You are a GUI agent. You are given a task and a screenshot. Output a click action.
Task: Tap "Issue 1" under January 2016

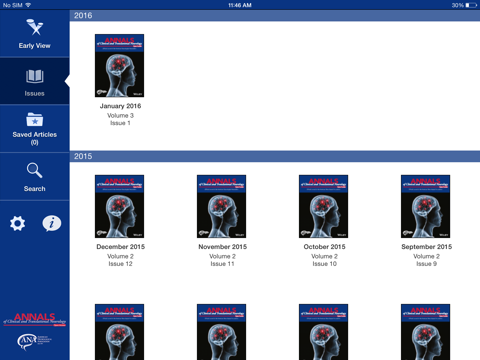(120, 123)
